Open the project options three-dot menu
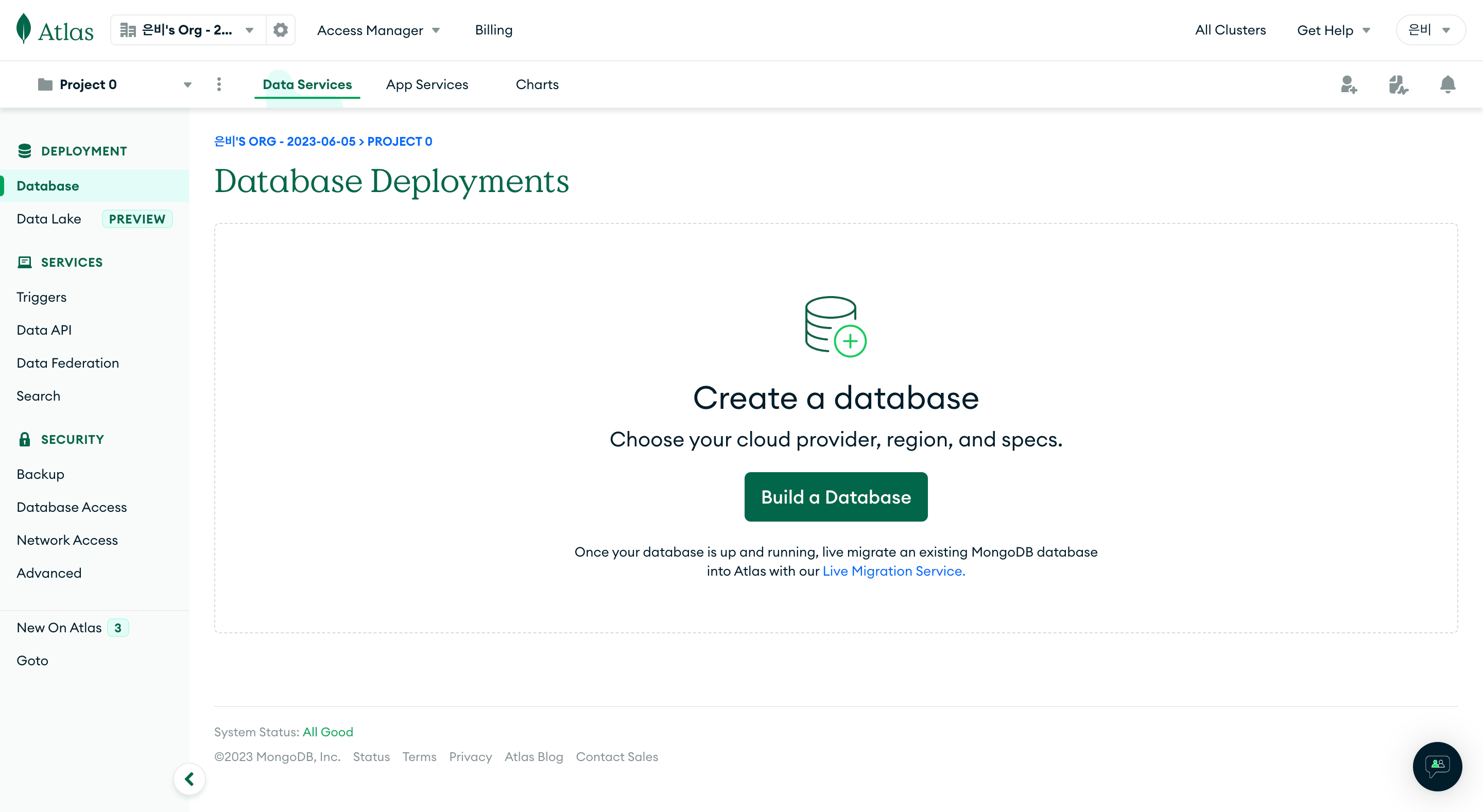The height and width of the screenshot is (812, 1483). pos(219,84)
